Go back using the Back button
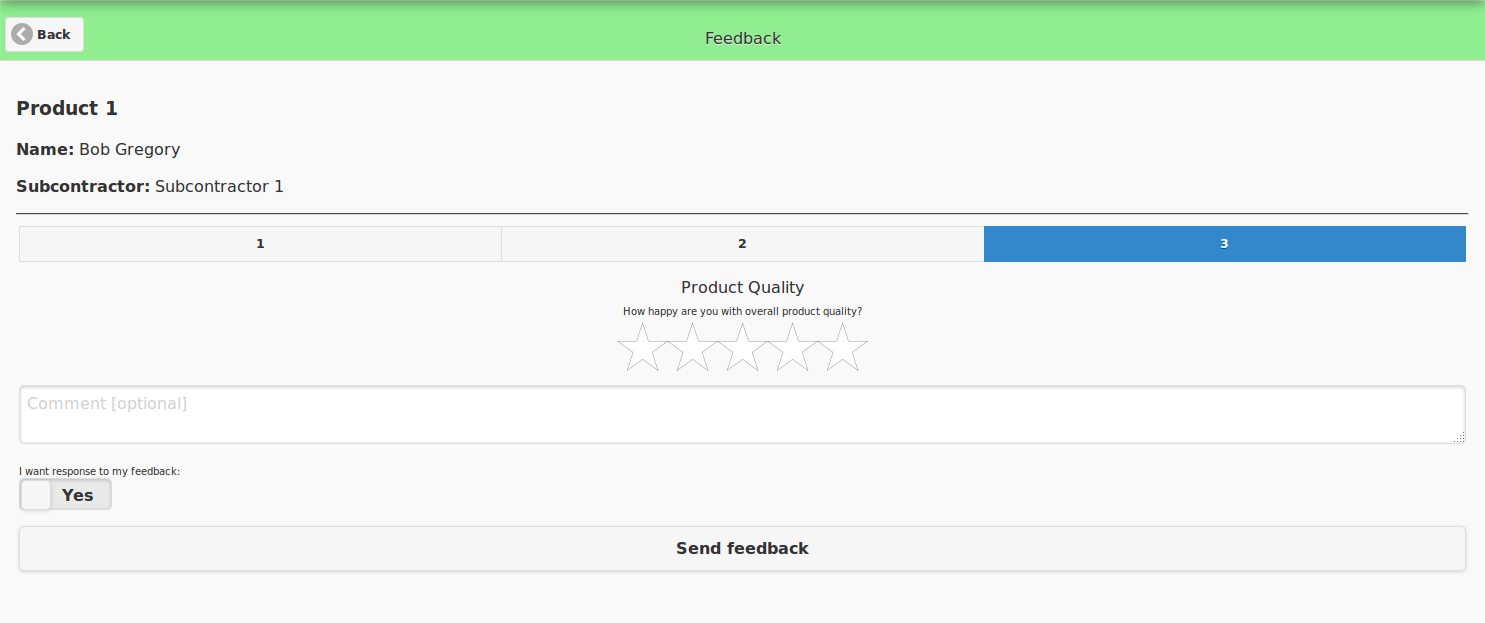 point(44,34)
